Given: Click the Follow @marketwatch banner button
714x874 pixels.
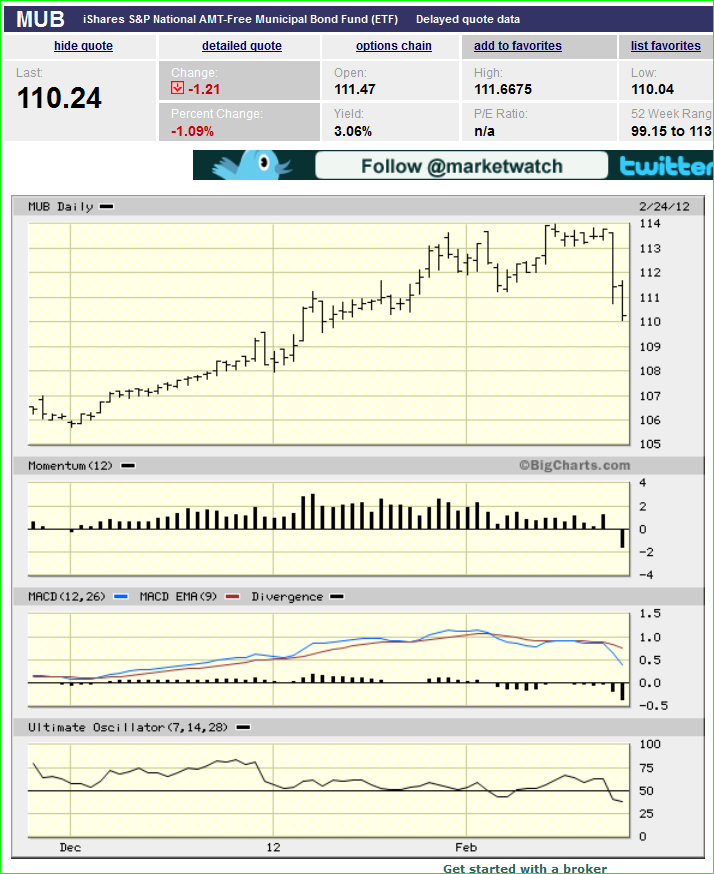Looking at the screenshot, I should tap(462, 166).
